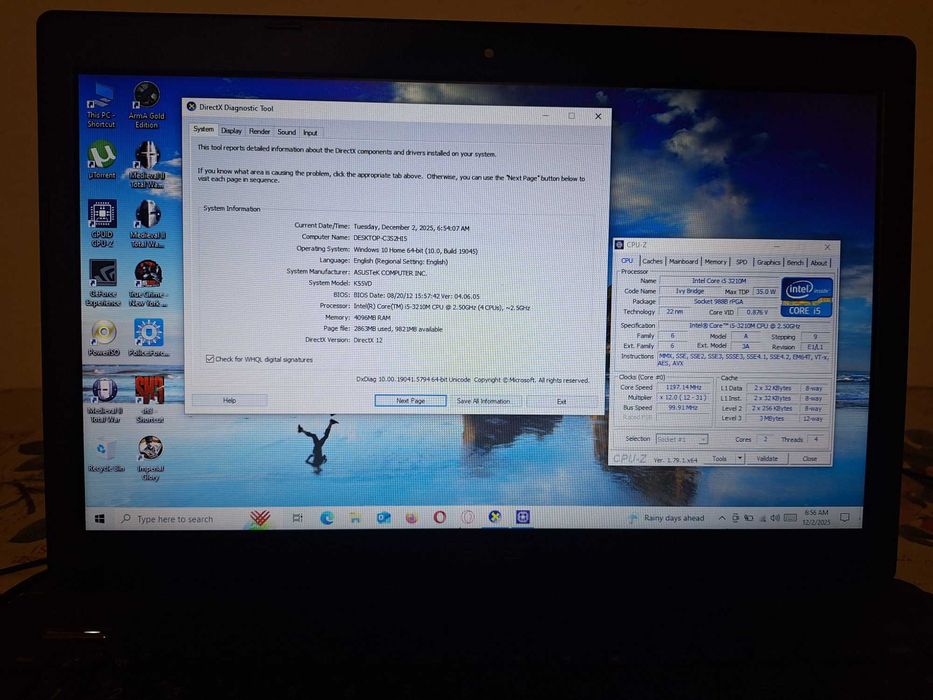The height and width of the screenshot is (700, 933).
Task: Open Outlook from the taskbar
Action: tap(383, 518)
